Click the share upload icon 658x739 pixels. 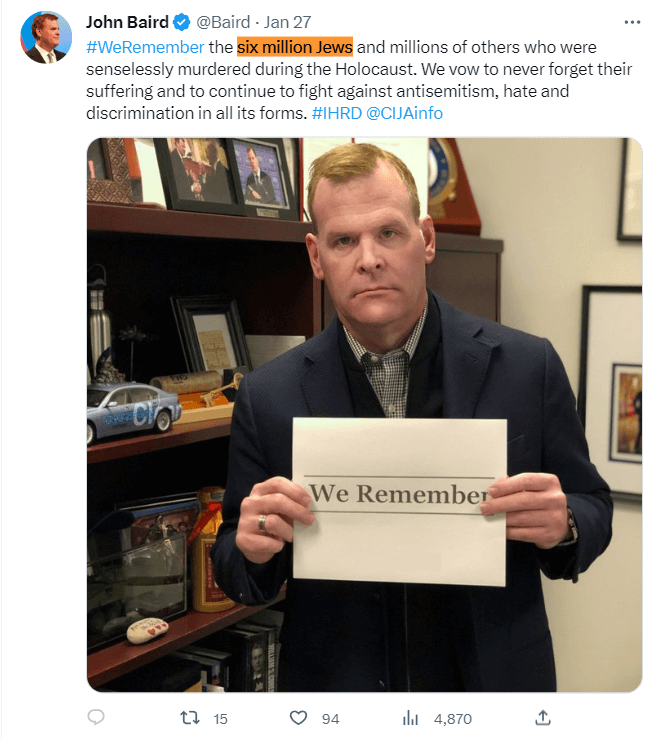click(543, 717)
